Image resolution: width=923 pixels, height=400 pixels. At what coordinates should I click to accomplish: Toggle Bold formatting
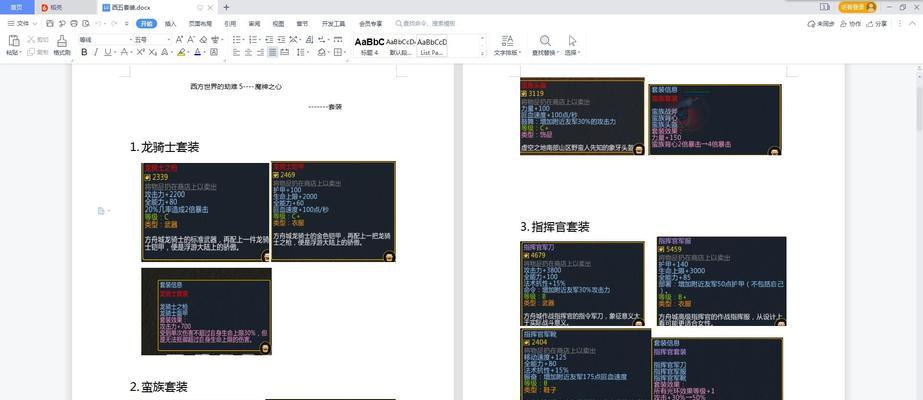pos(84,52)
